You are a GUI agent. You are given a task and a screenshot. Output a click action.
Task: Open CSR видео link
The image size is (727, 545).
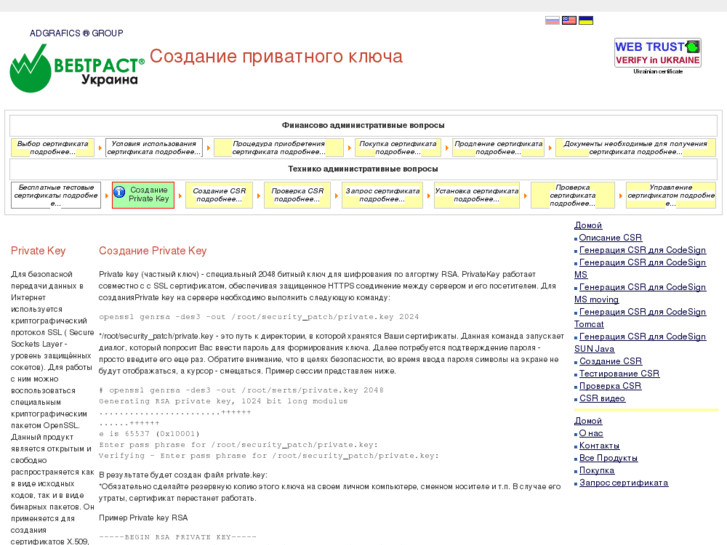(602, 398)
